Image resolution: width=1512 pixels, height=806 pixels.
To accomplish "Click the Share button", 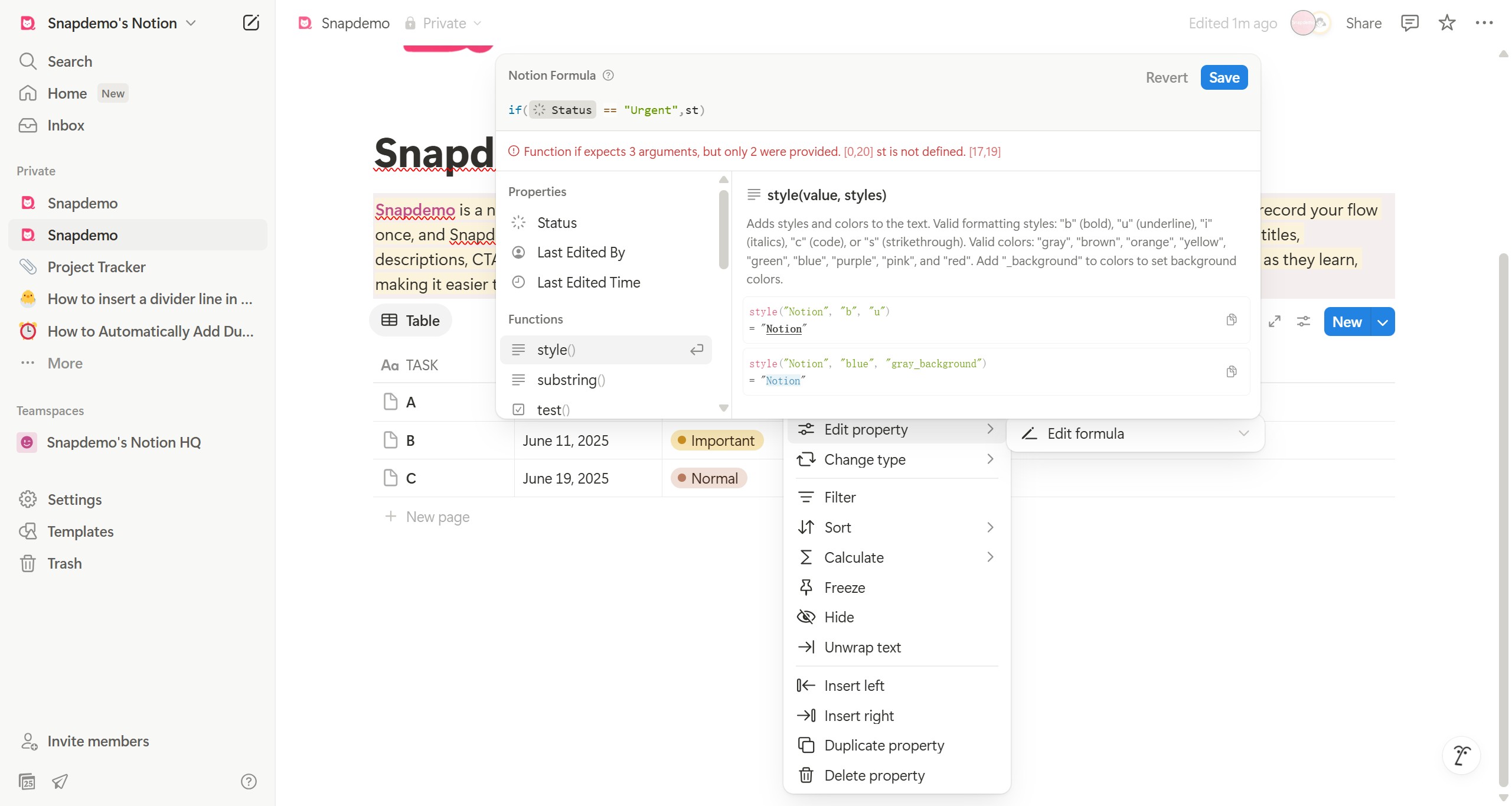I will (1363, 23).
